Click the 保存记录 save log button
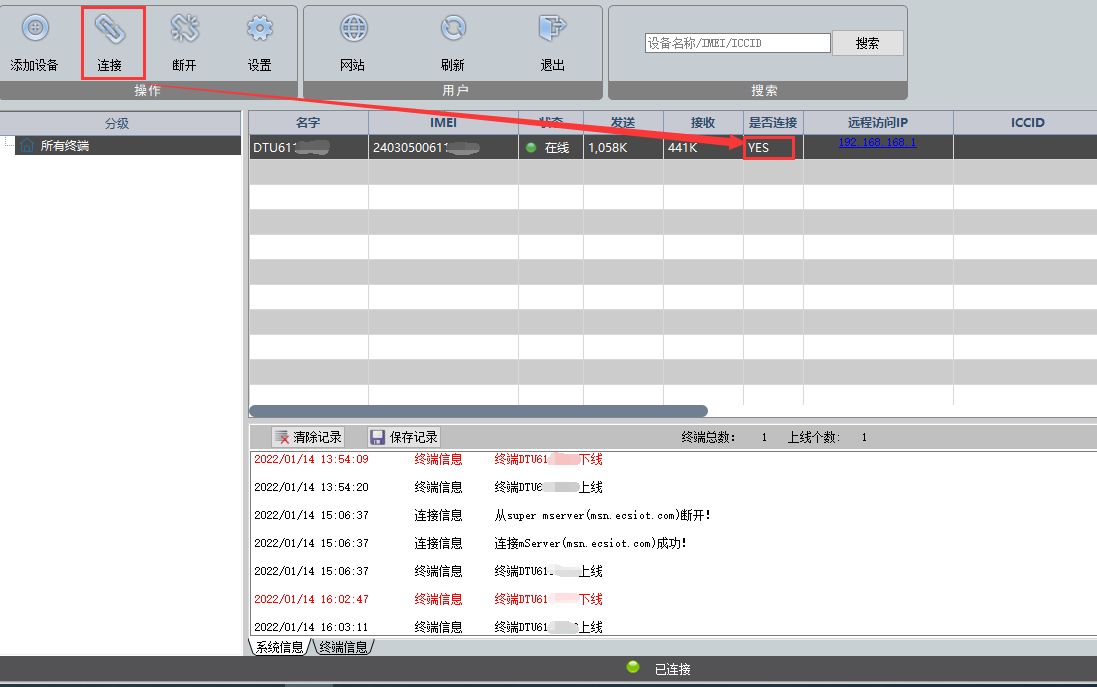This screenshot has height=687, width=1097. coord(404,437)
